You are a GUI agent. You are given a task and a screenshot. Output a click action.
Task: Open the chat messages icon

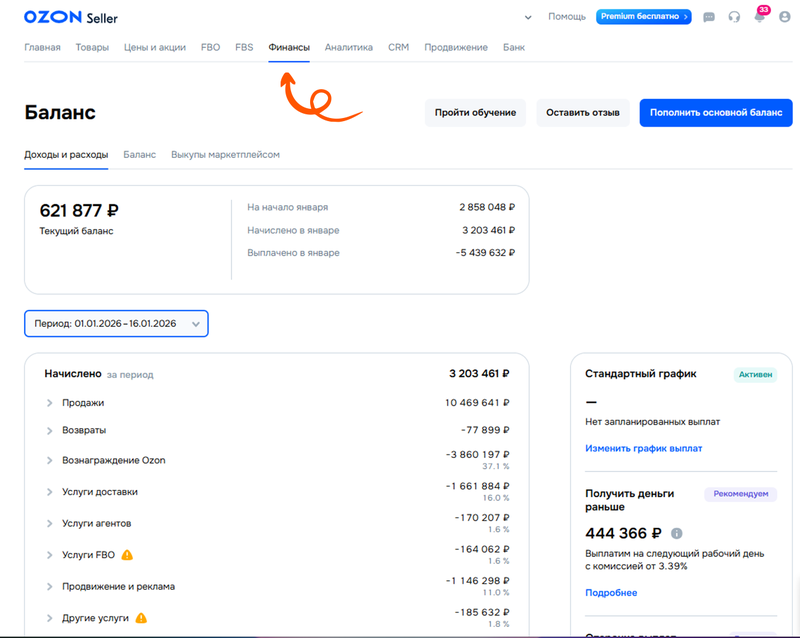[x=709, y=17]
